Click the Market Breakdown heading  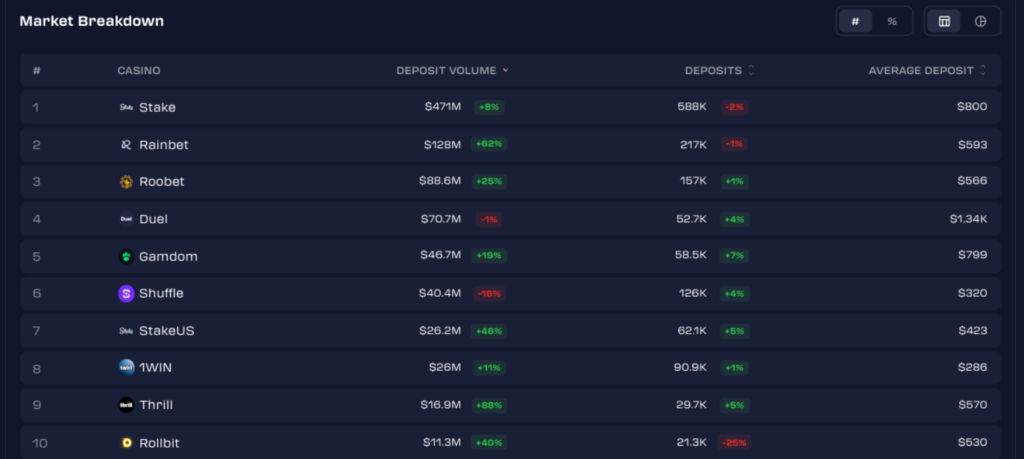(92, 21)
